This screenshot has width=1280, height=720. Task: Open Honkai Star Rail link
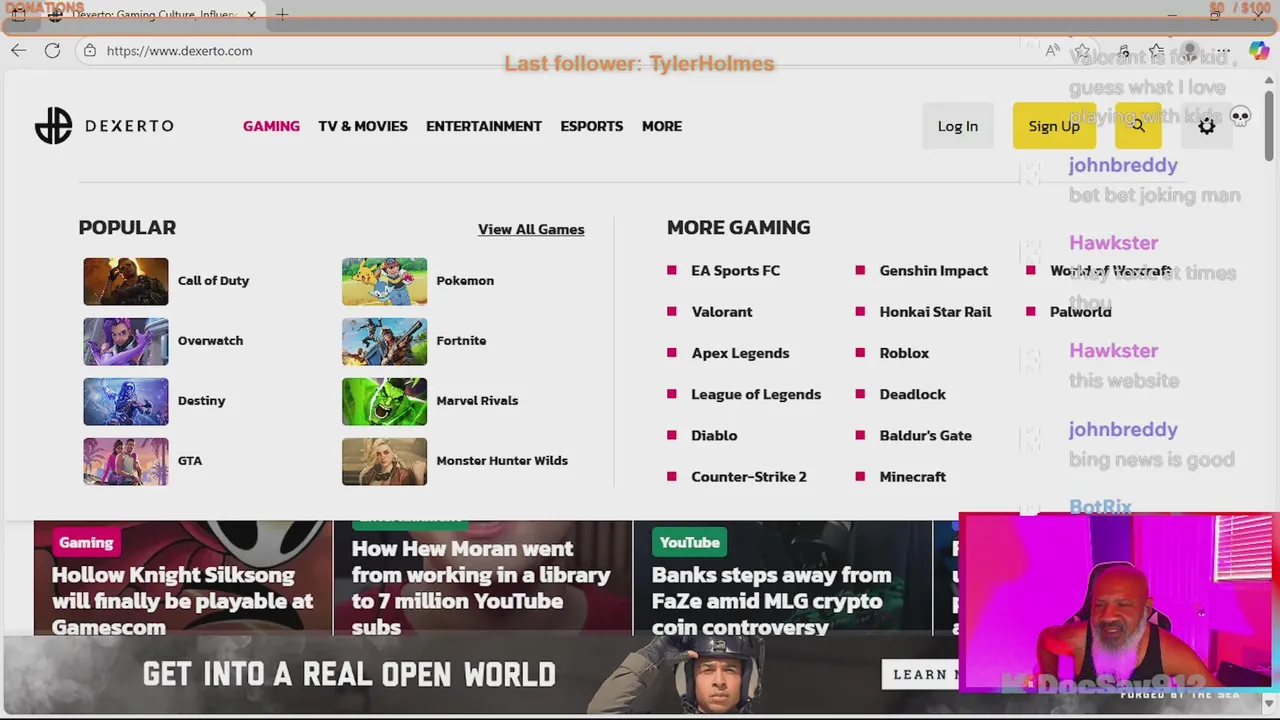coord(935,311)
